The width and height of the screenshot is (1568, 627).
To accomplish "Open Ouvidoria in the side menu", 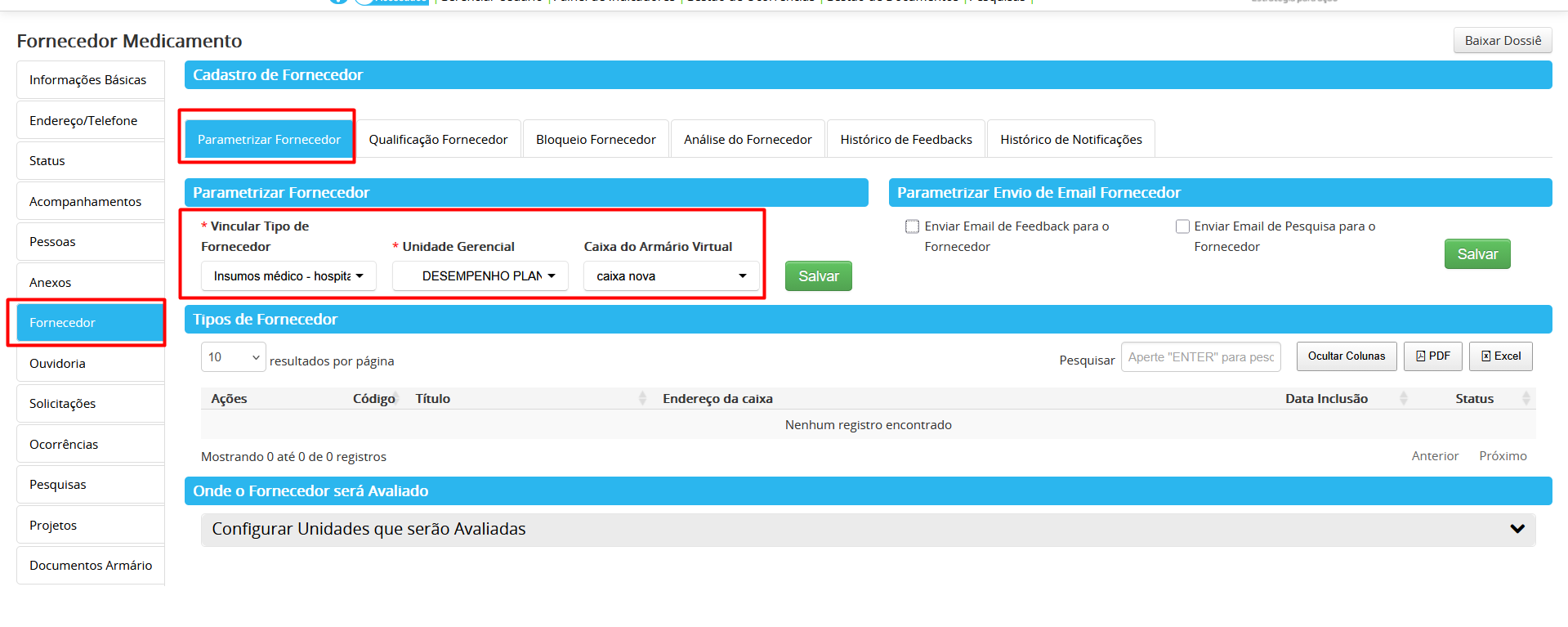I will (57, 364).
